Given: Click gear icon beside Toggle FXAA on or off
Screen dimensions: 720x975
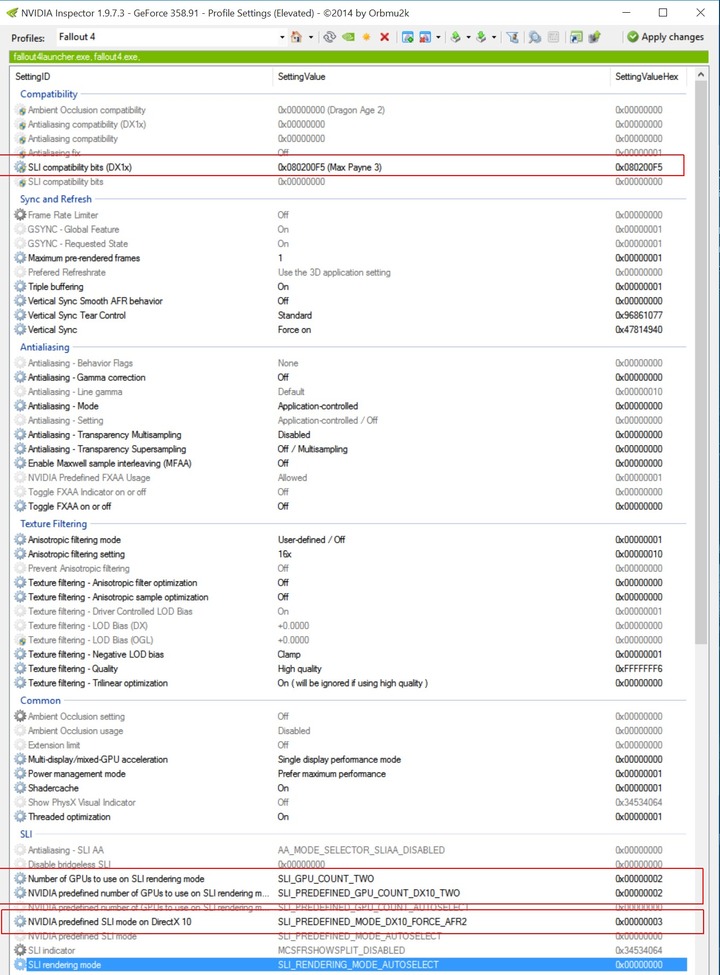Looking at the screenshot, I should [21, 506].
